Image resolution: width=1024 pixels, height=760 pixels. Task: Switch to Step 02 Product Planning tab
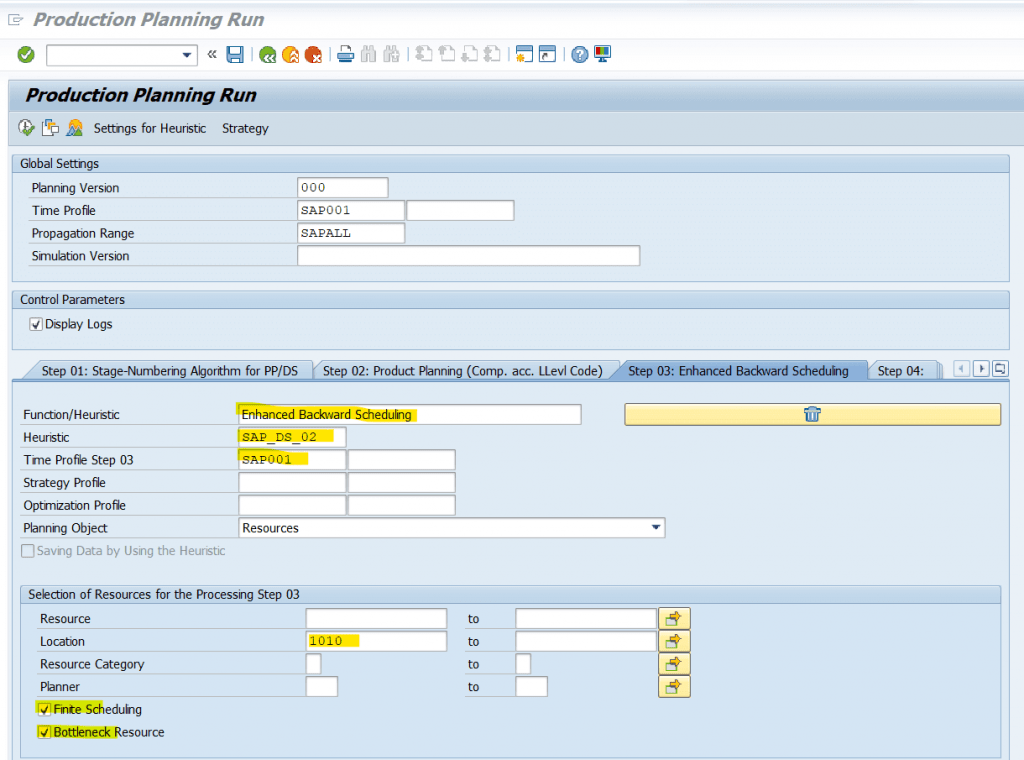[x=462, y=371]
